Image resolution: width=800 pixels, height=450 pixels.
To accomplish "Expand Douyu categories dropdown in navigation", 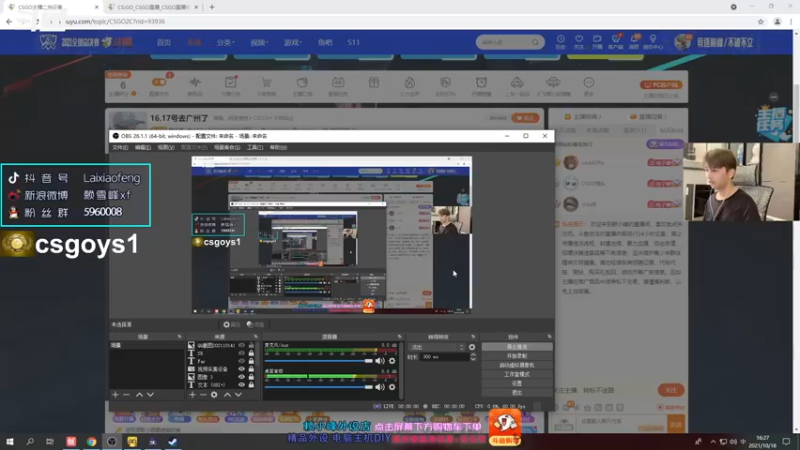I will 226,42.
